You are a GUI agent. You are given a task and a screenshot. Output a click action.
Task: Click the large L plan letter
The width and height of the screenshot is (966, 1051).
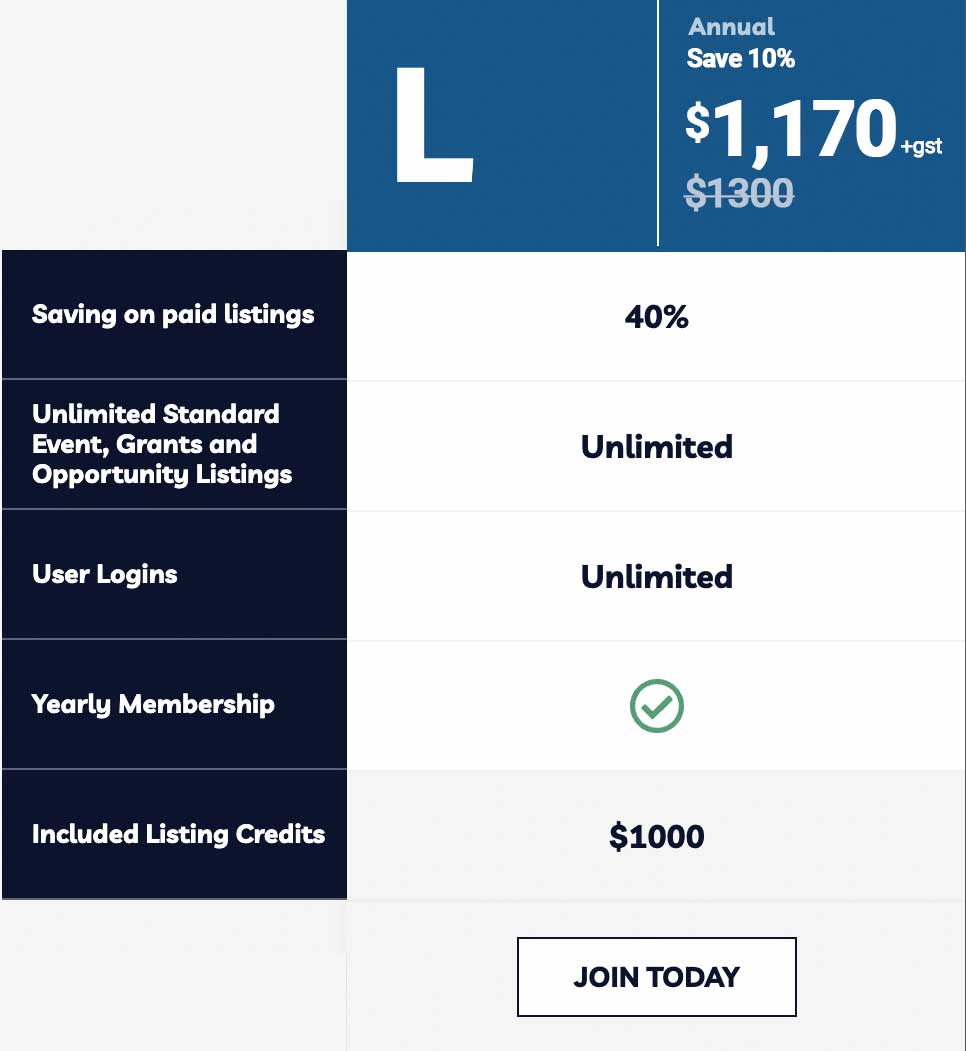[431, 127]
